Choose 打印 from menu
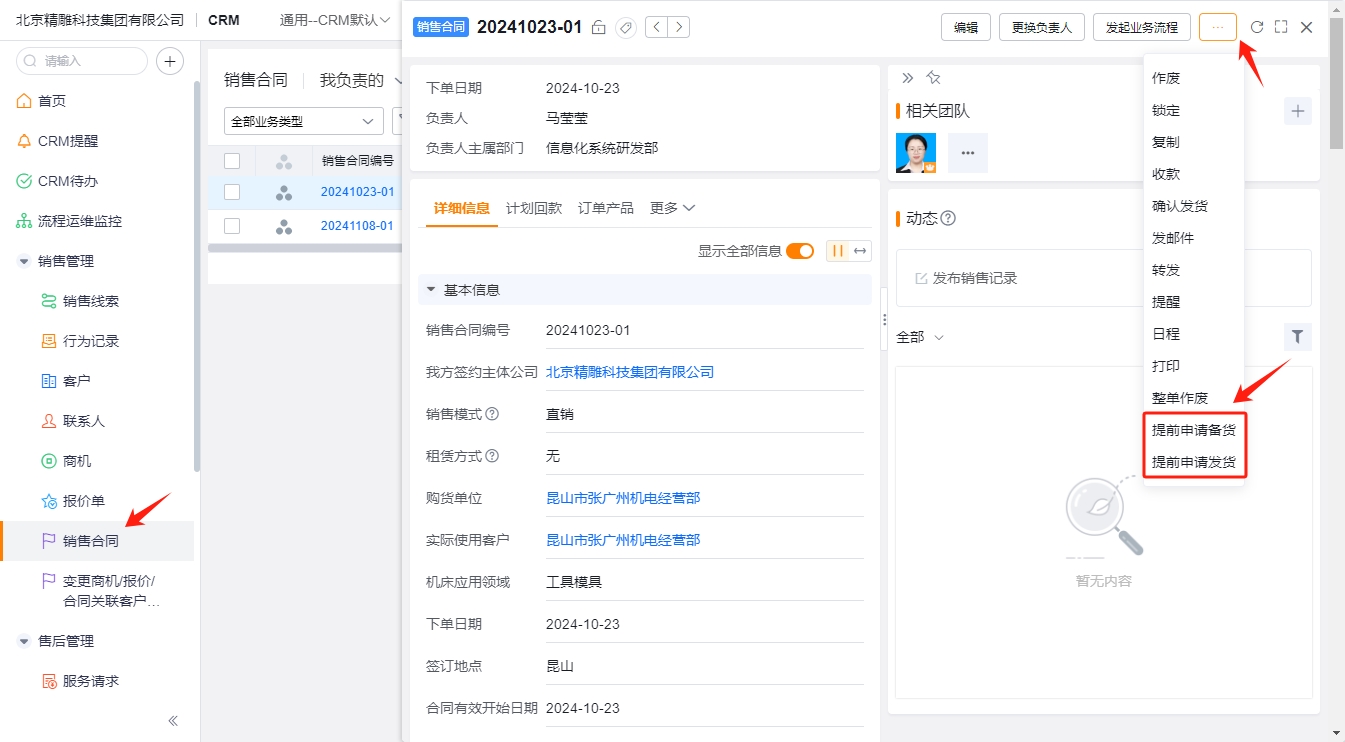The width and height of the screenshot is (1345, 742). click(1194, 366)
